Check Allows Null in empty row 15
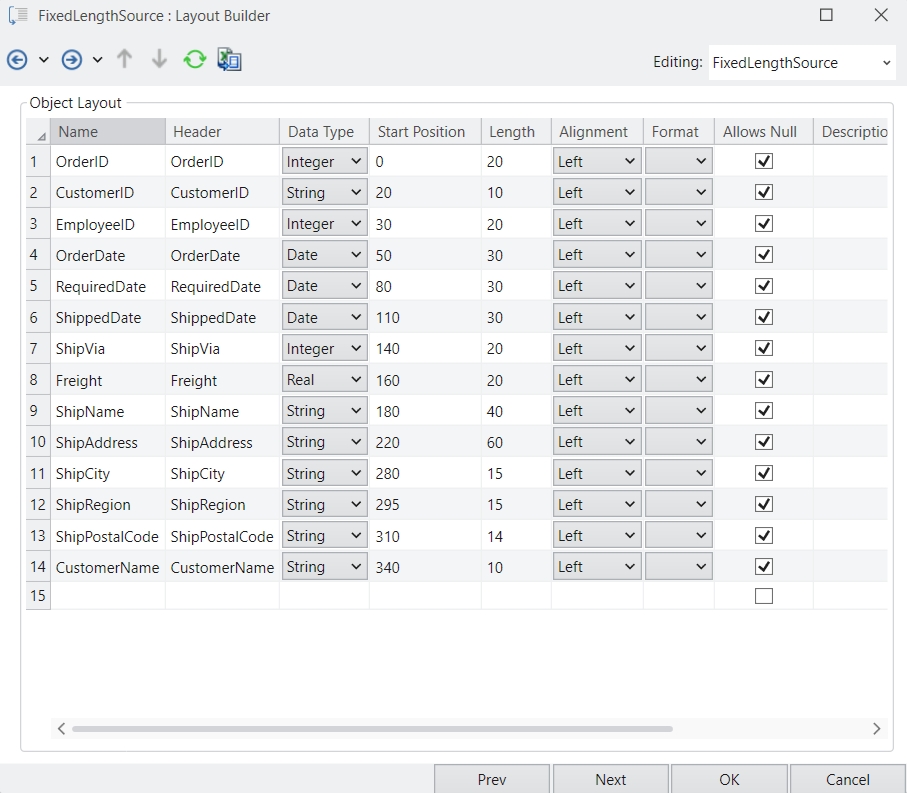907x793 pixels. point(764,597)
